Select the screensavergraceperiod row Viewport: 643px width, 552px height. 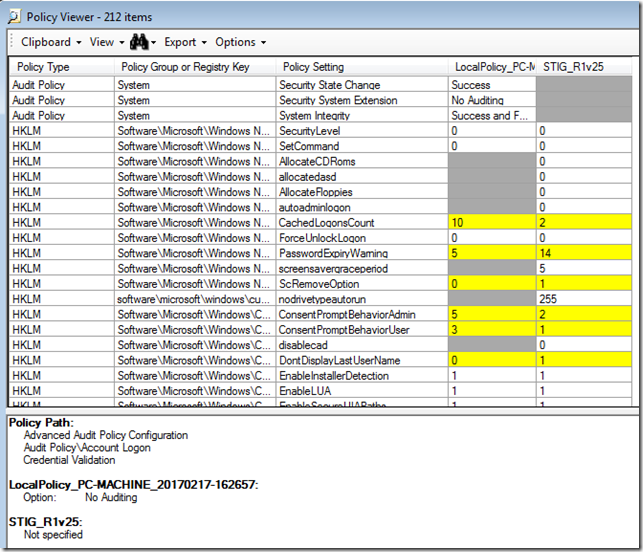click(320, 269)
